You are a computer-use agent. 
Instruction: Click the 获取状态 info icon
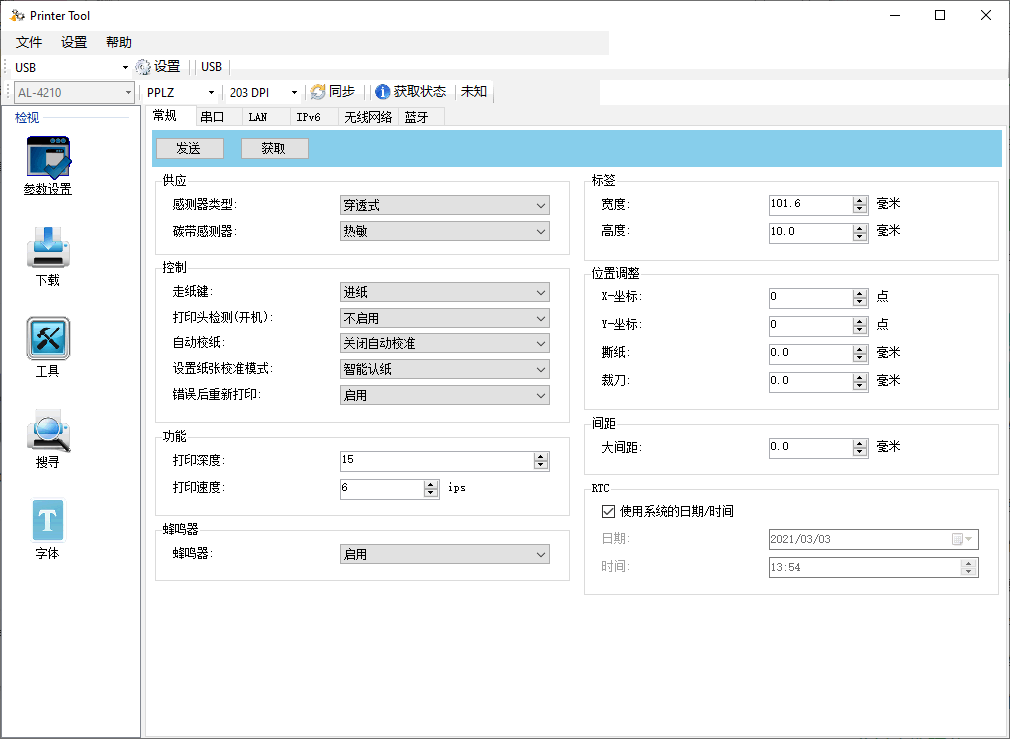(x=383, y=92)
